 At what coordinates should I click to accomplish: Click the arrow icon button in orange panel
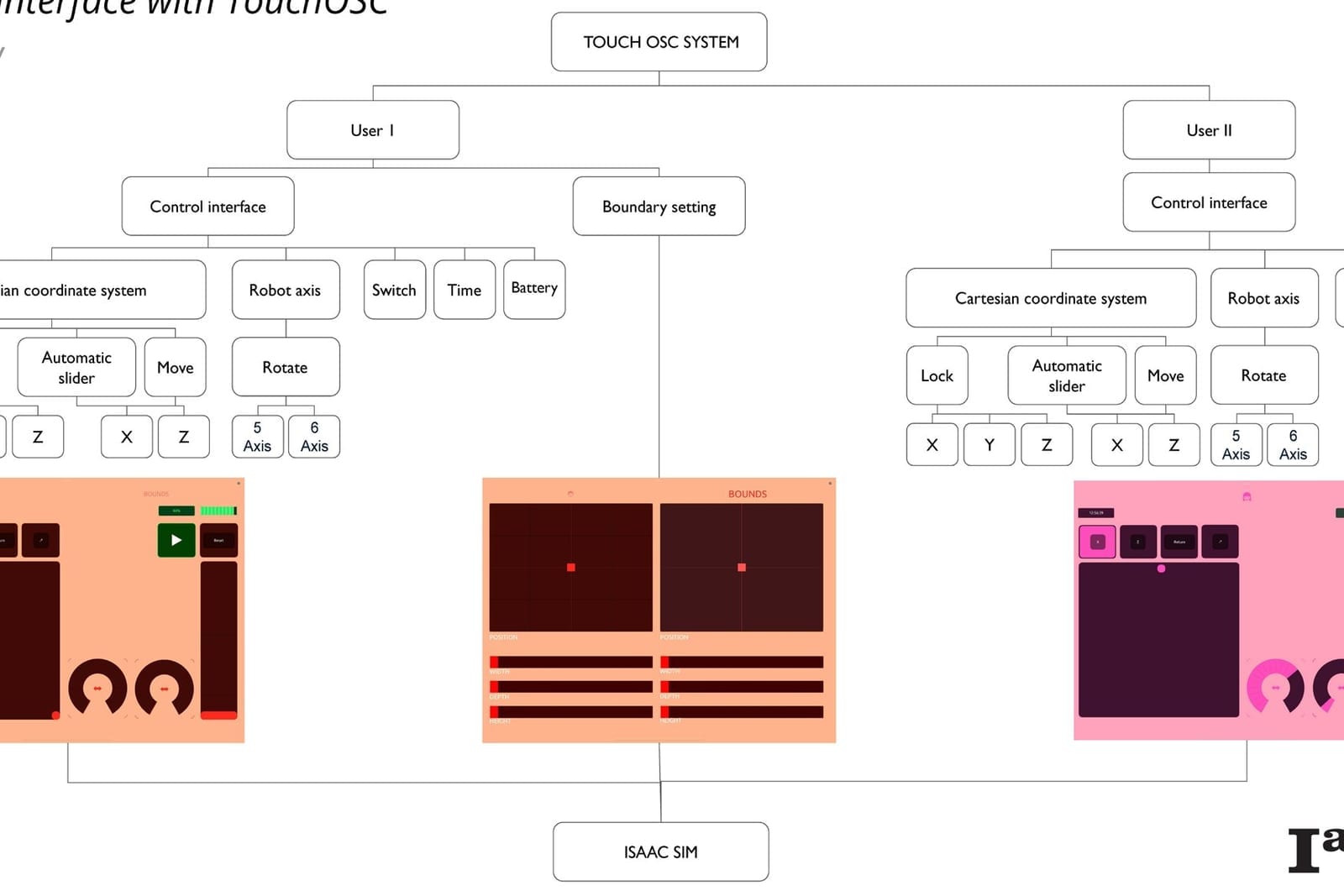coord(40,540)
